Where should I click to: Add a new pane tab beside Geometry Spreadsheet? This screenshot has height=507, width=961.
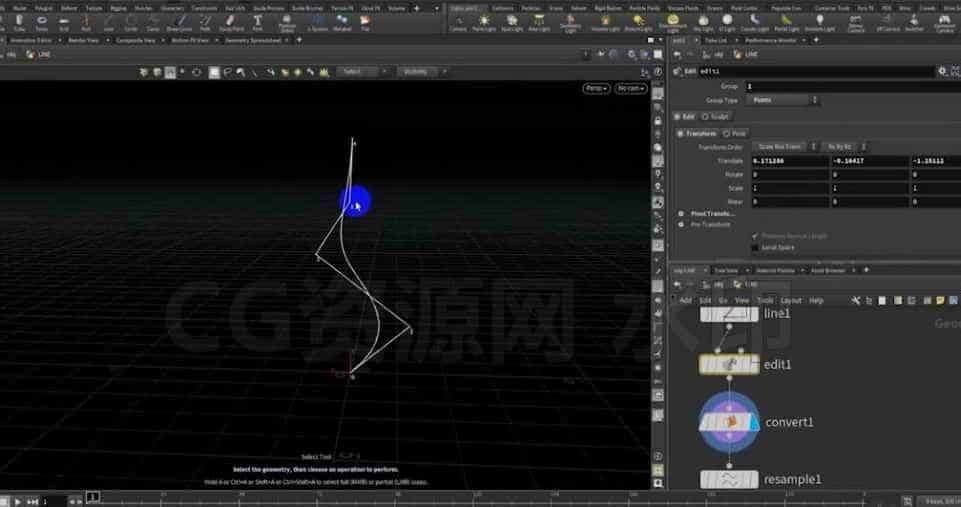[x=299, y=40]
